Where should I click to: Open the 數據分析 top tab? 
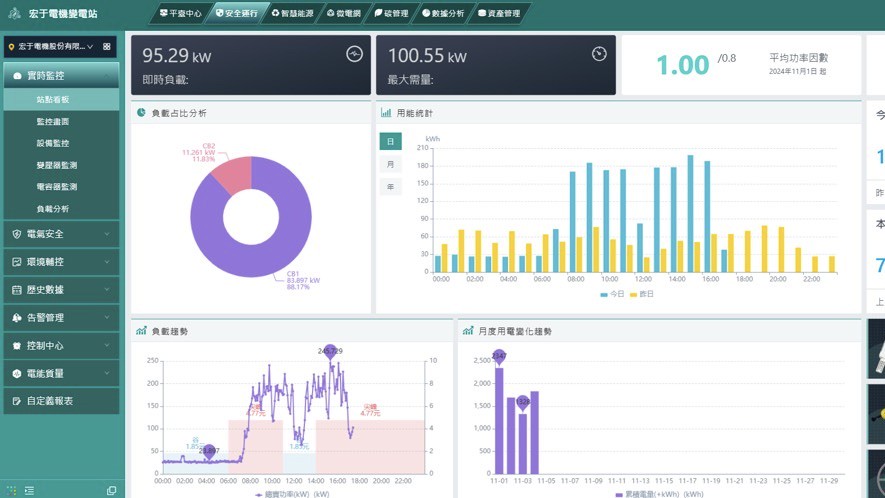coord(443,13)
